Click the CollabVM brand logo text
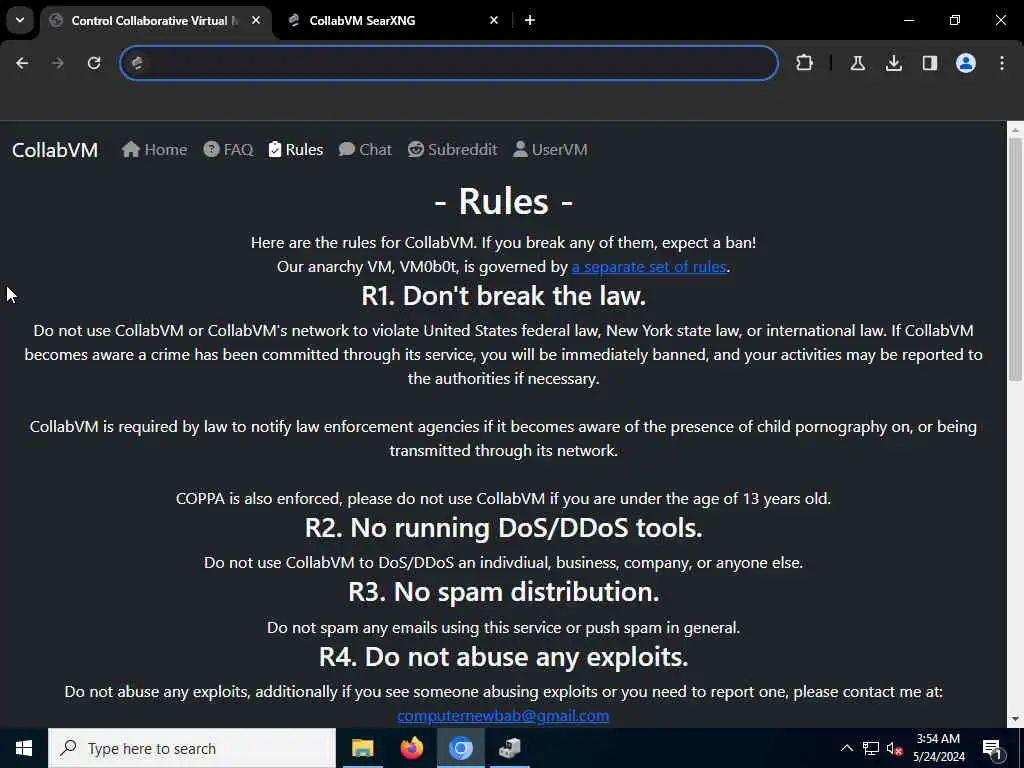The height and width of the screenshot is (768, 1024). coord(55,150)
